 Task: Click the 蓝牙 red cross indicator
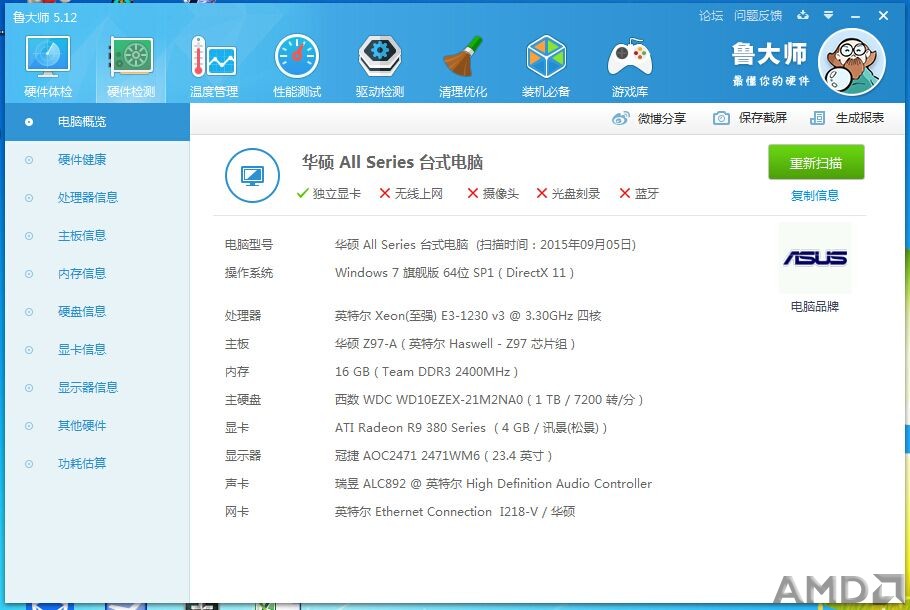pos(624,193)
